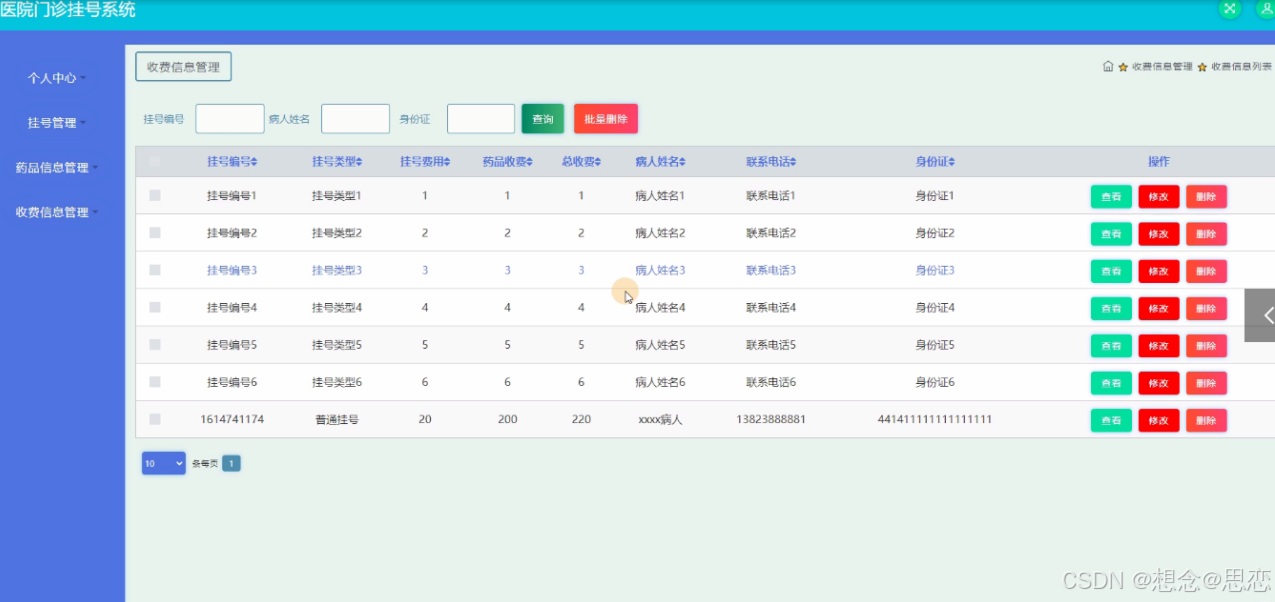Focus the 病人姓名 search input field
The width and height of the screenshot is (1275, 602).
(355, 119)
